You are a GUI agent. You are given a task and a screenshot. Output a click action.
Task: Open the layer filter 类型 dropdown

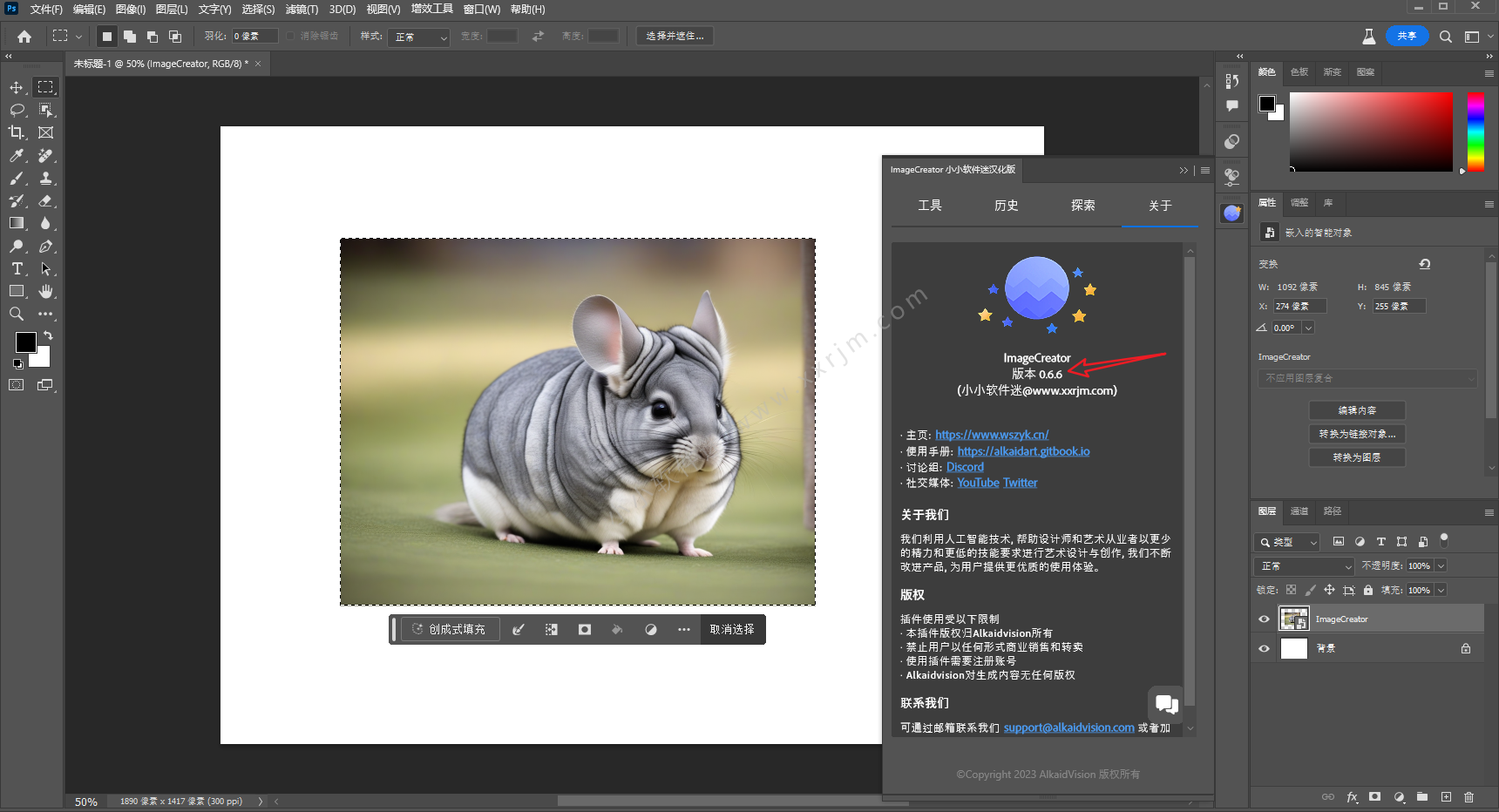1288,542
